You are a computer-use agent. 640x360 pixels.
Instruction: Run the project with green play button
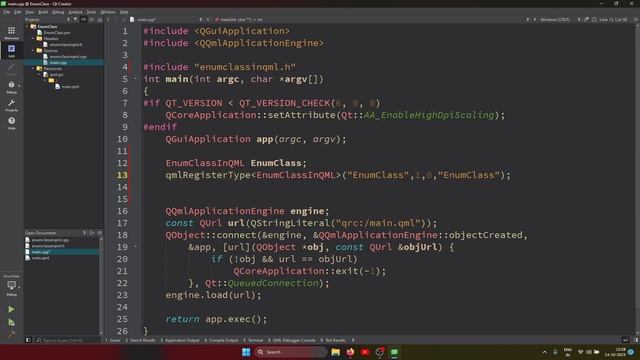[11, 309]
